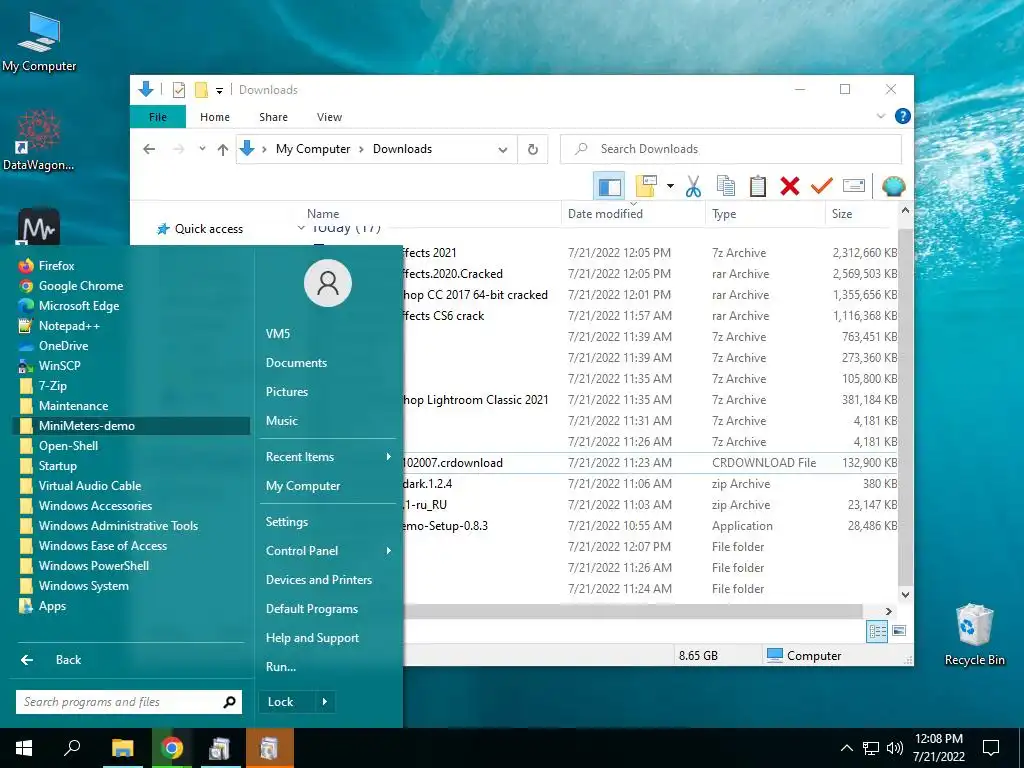Click the volume icon in system tray
1024x768 pixels.
[x=894, y=748]
